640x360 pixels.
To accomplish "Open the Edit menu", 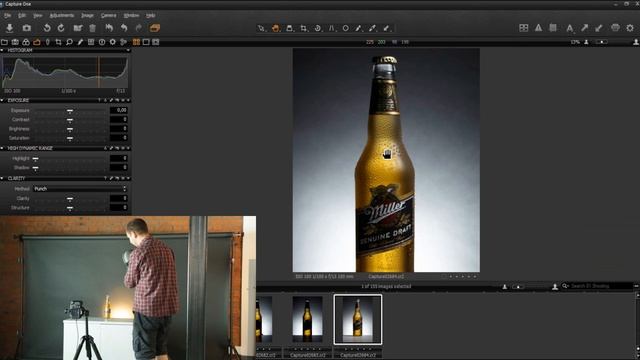I will point(22,15).
